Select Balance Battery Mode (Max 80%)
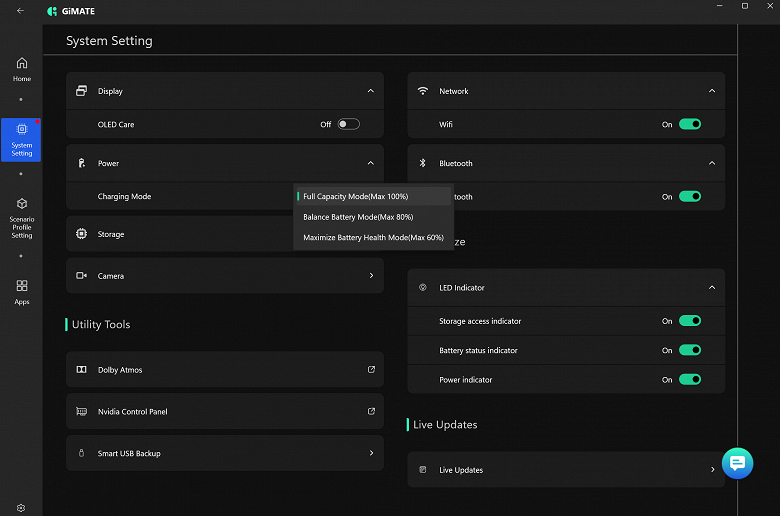The width and height of the screenshot is (780, 516). (x=358, y=217)
